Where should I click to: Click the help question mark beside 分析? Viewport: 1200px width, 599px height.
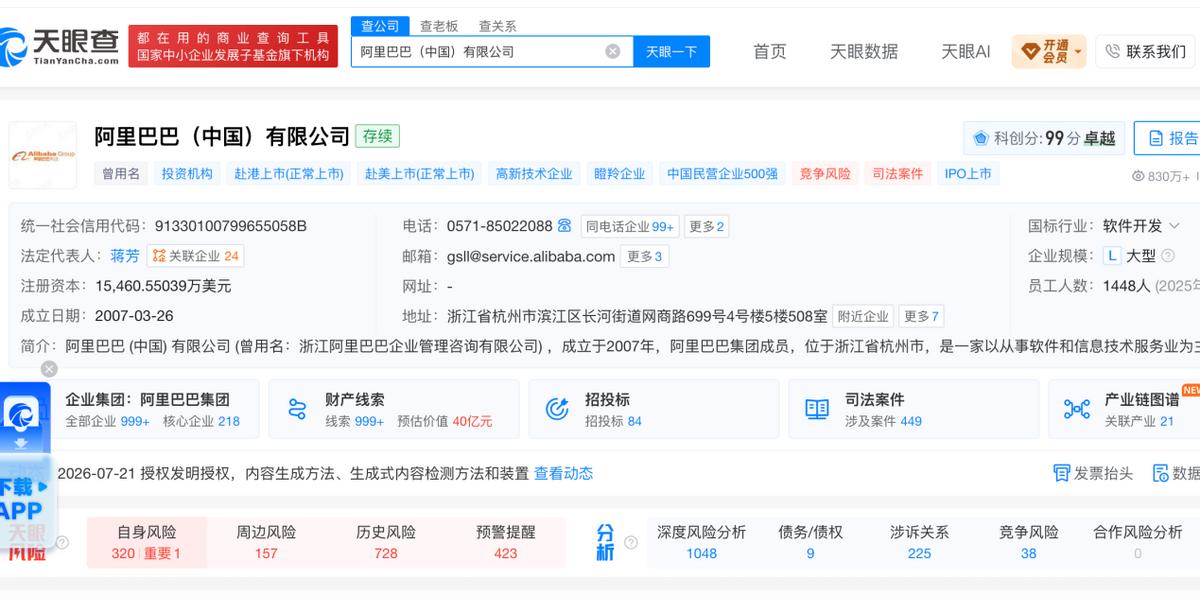point(631,543)
